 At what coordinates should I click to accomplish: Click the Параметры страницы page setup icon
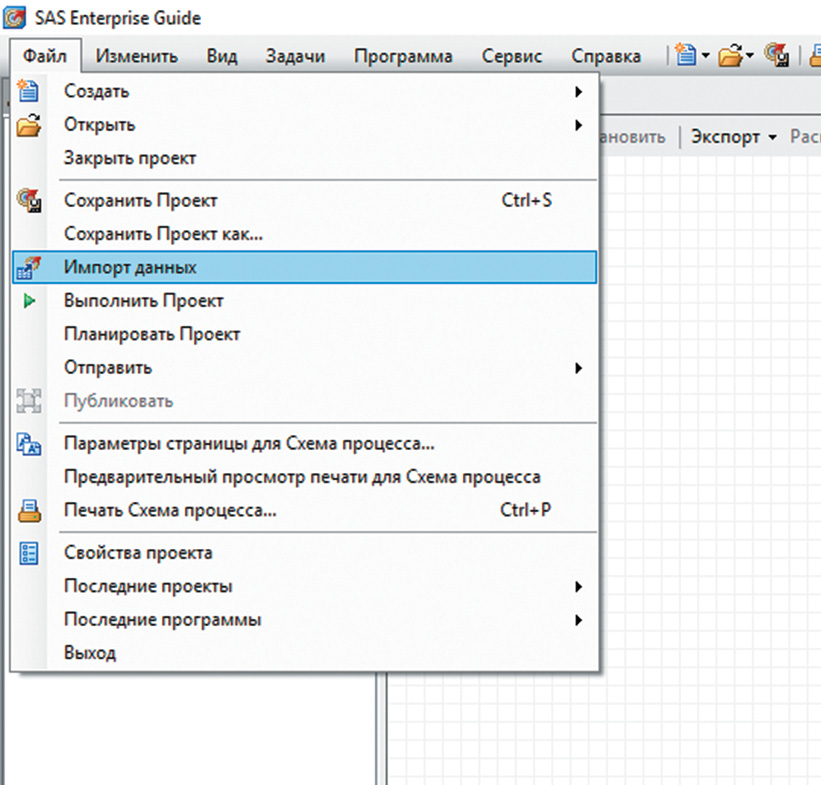30,443
